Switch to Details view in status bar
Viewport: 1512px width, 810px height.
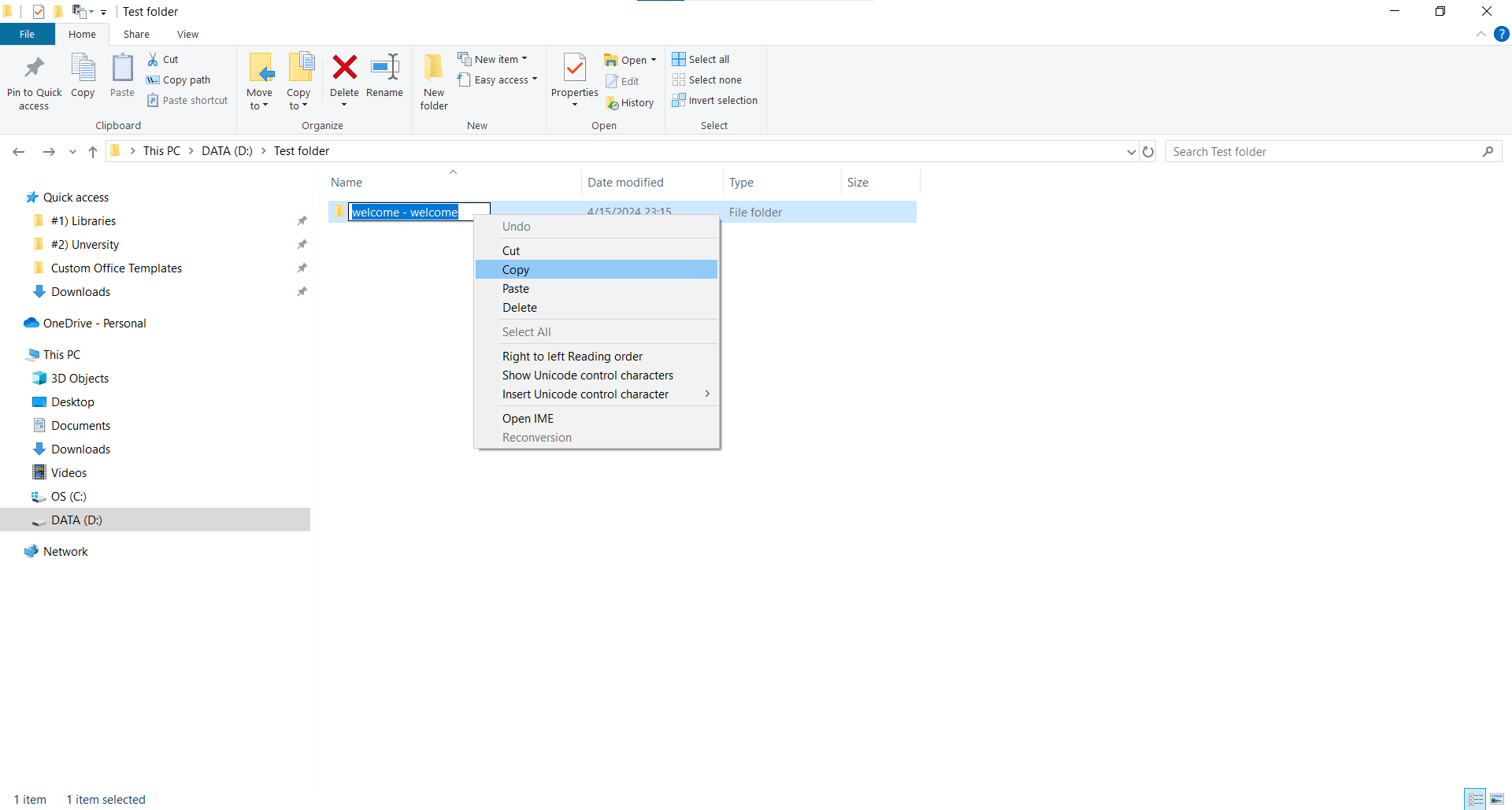click(x=1476, y=799)
